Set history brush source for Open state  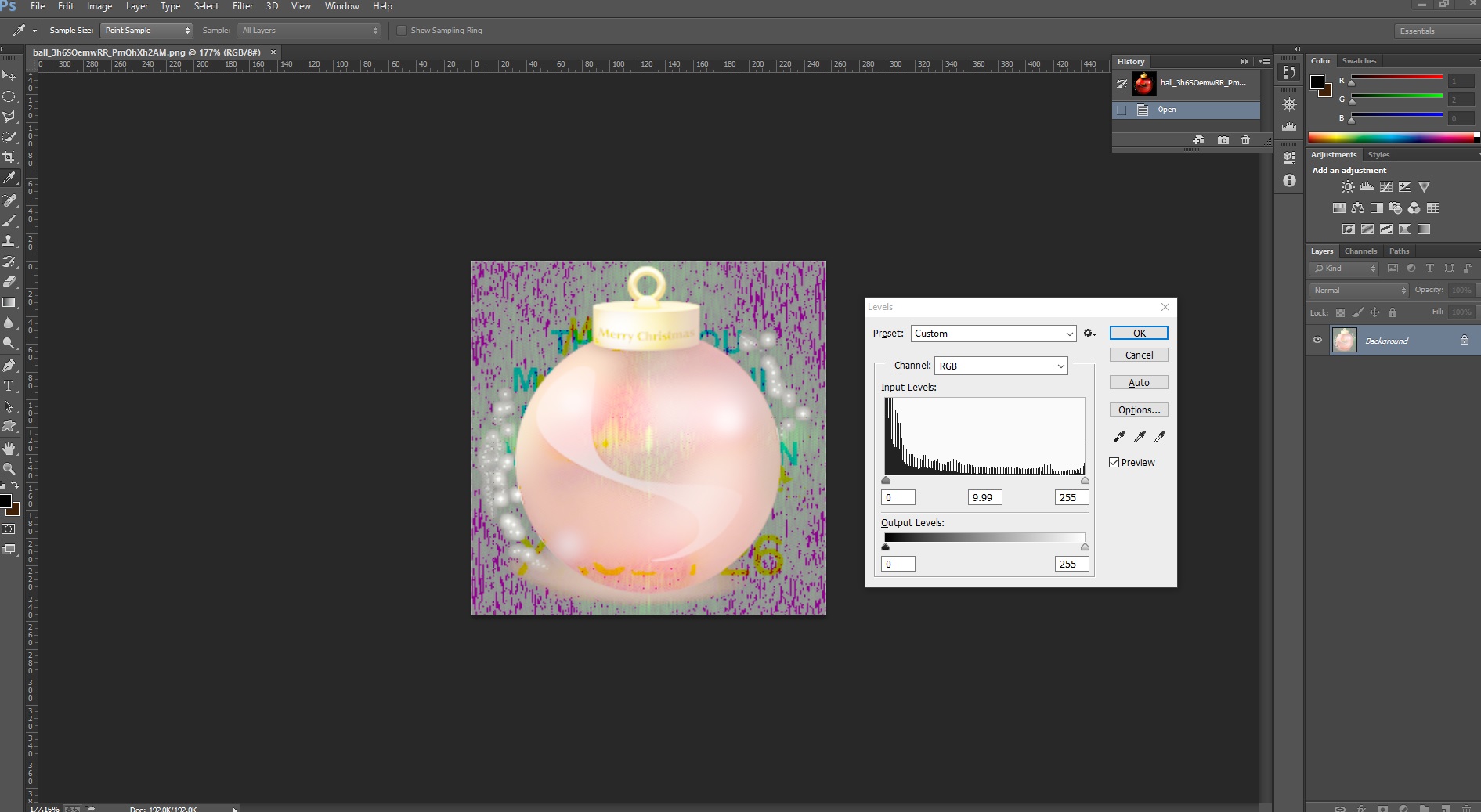pos(1122,110)
